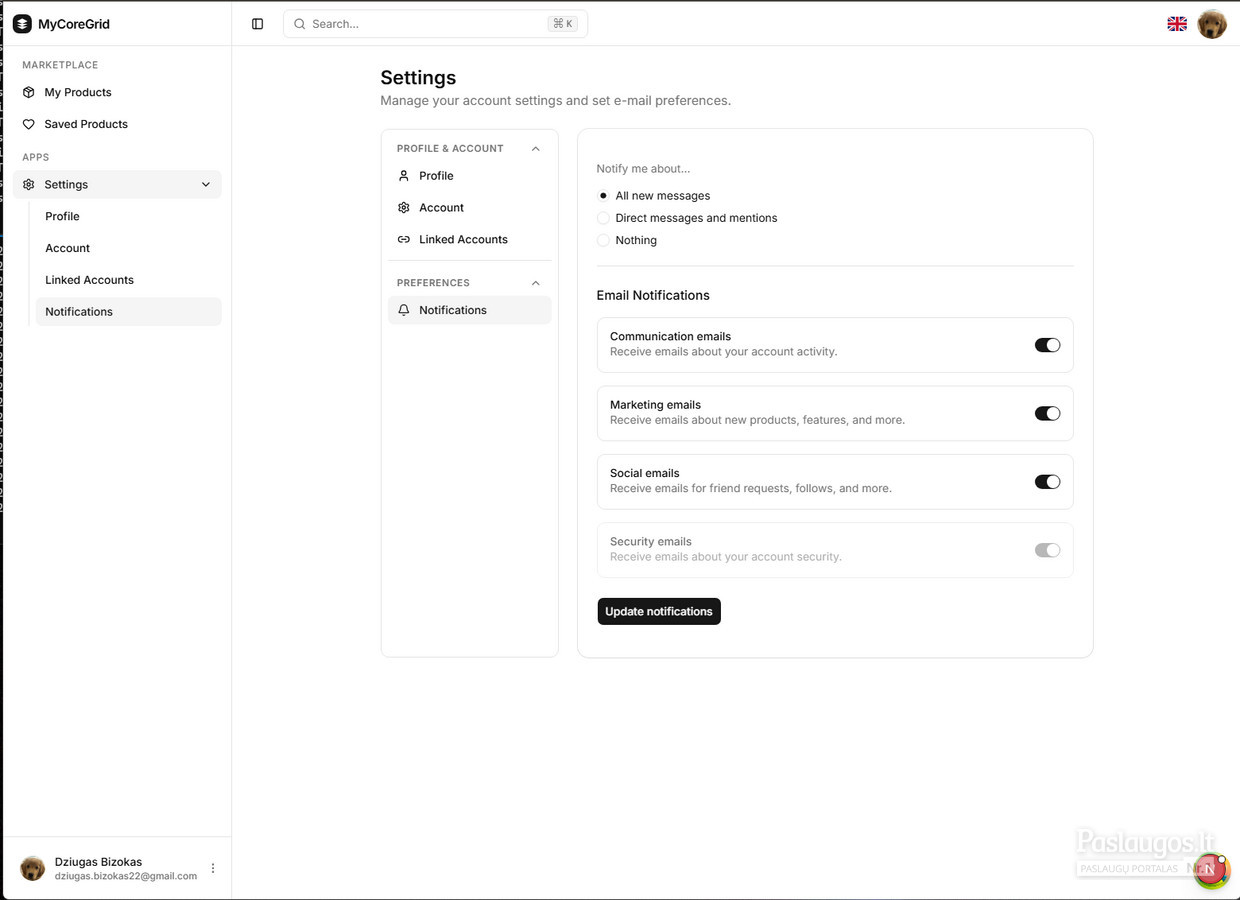
Task: Disable the Communication emails toggle
Action: click(1047, 345)
